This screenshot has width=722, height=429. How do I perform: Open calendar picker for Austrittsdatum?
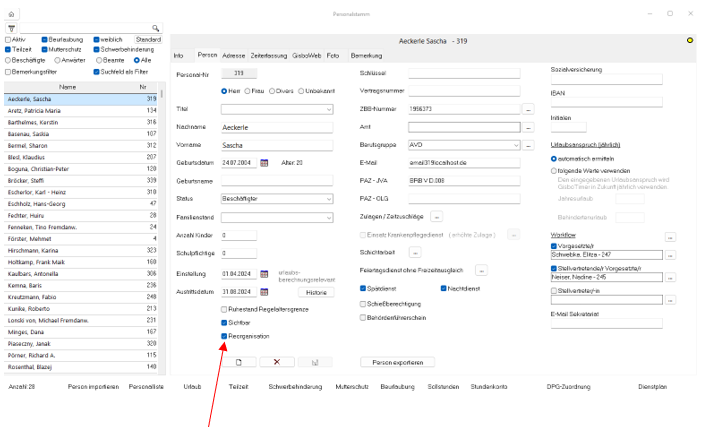pos(265,292)
